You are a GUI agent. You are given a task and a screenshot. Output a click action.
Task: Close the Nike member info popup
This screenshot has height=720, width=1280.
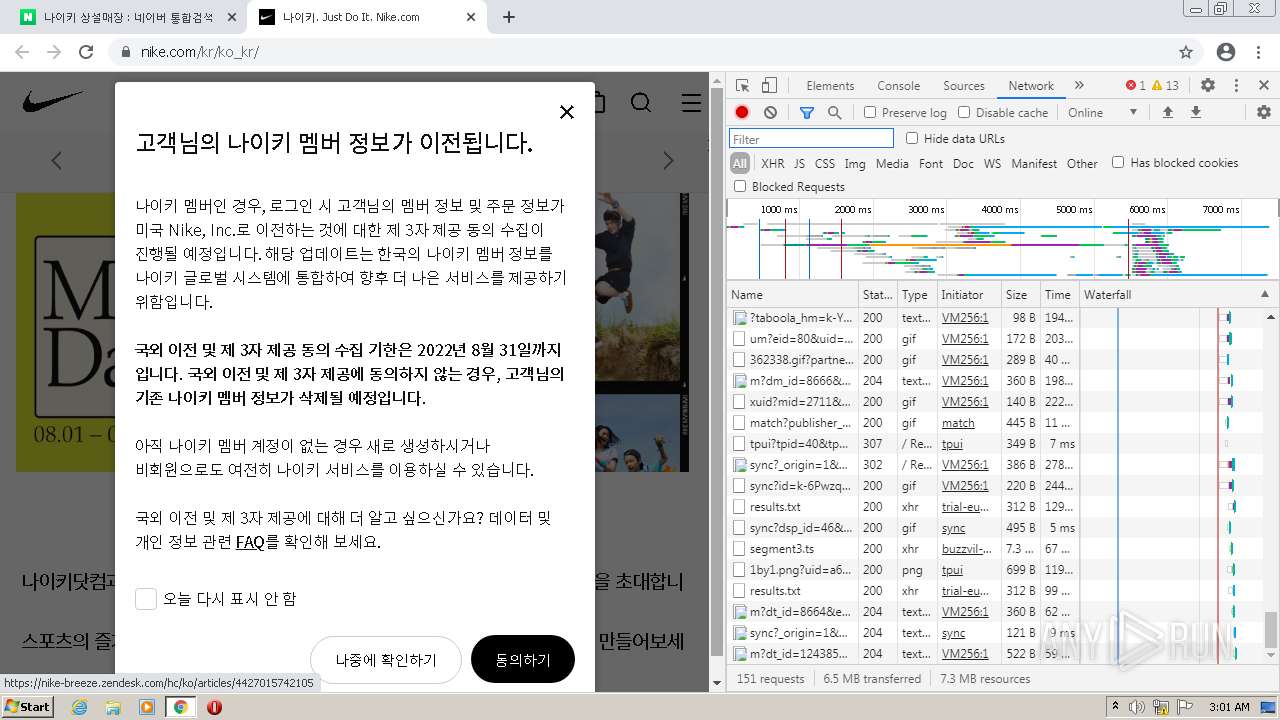pos(567,112)
